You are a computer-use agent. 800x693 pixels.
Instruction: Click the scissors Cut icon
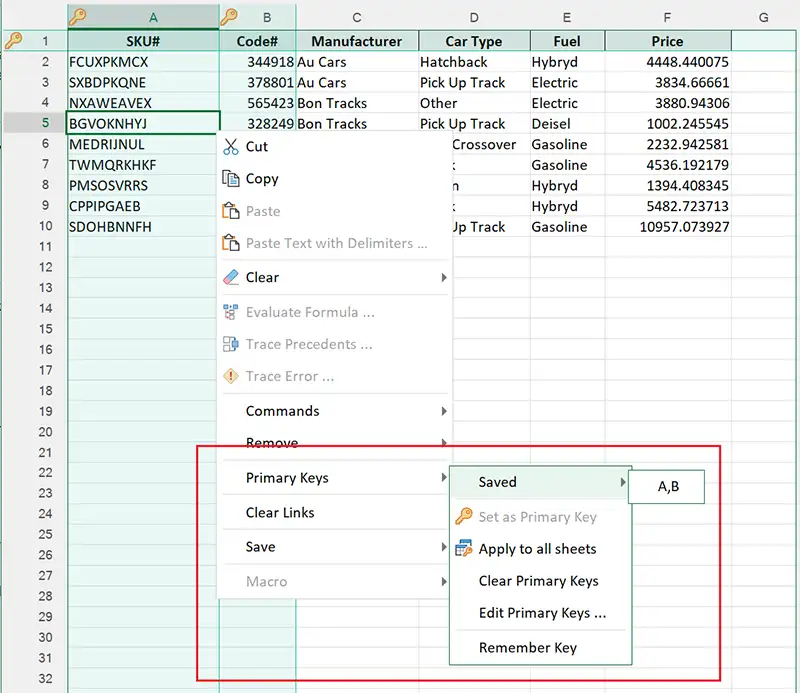[231, 146]
